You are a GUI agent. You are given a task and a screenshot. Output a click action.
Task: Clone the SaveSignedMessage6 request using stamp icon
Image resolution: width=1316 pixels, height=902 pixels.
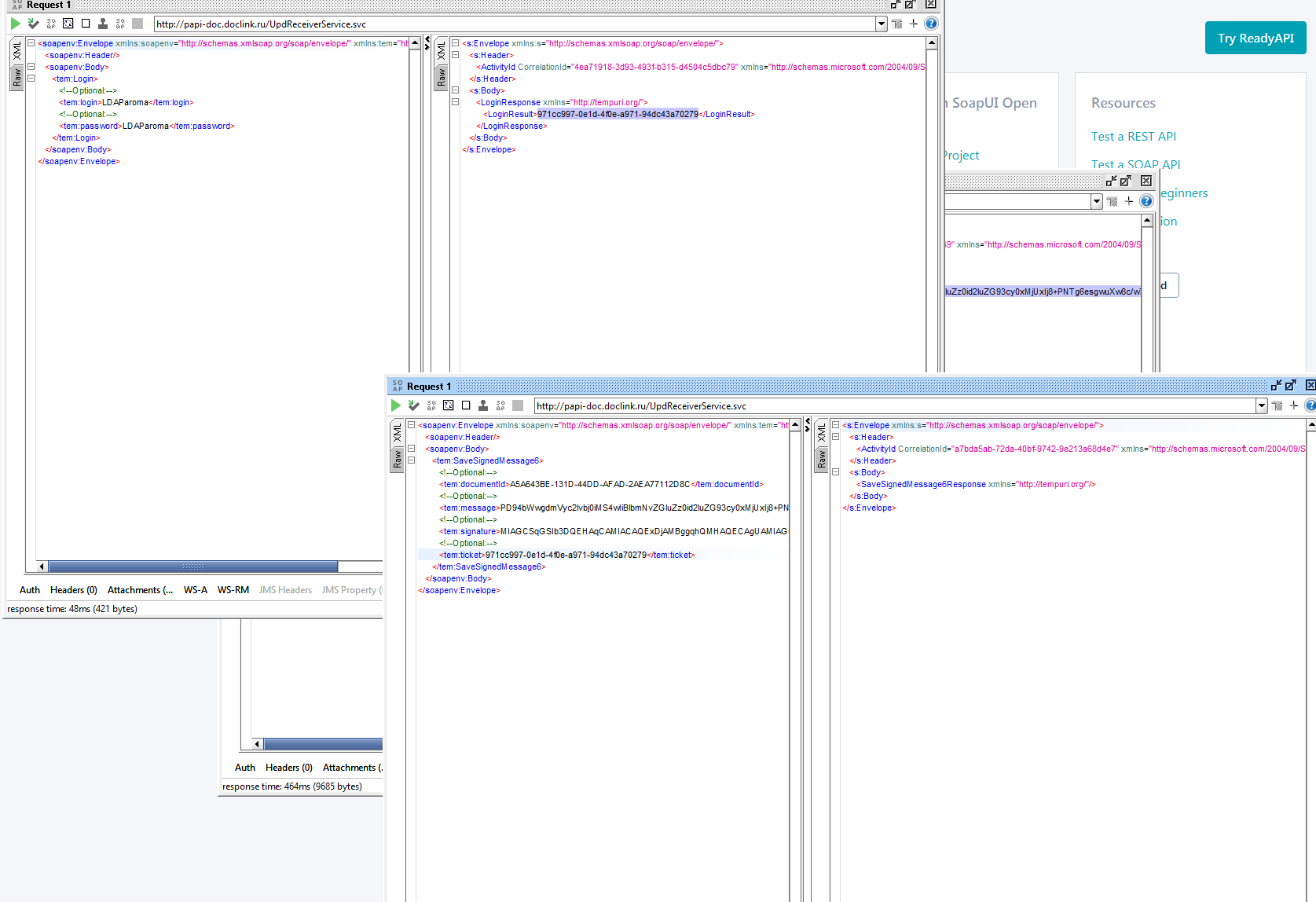pyautogui.click(x=483, y=405)
